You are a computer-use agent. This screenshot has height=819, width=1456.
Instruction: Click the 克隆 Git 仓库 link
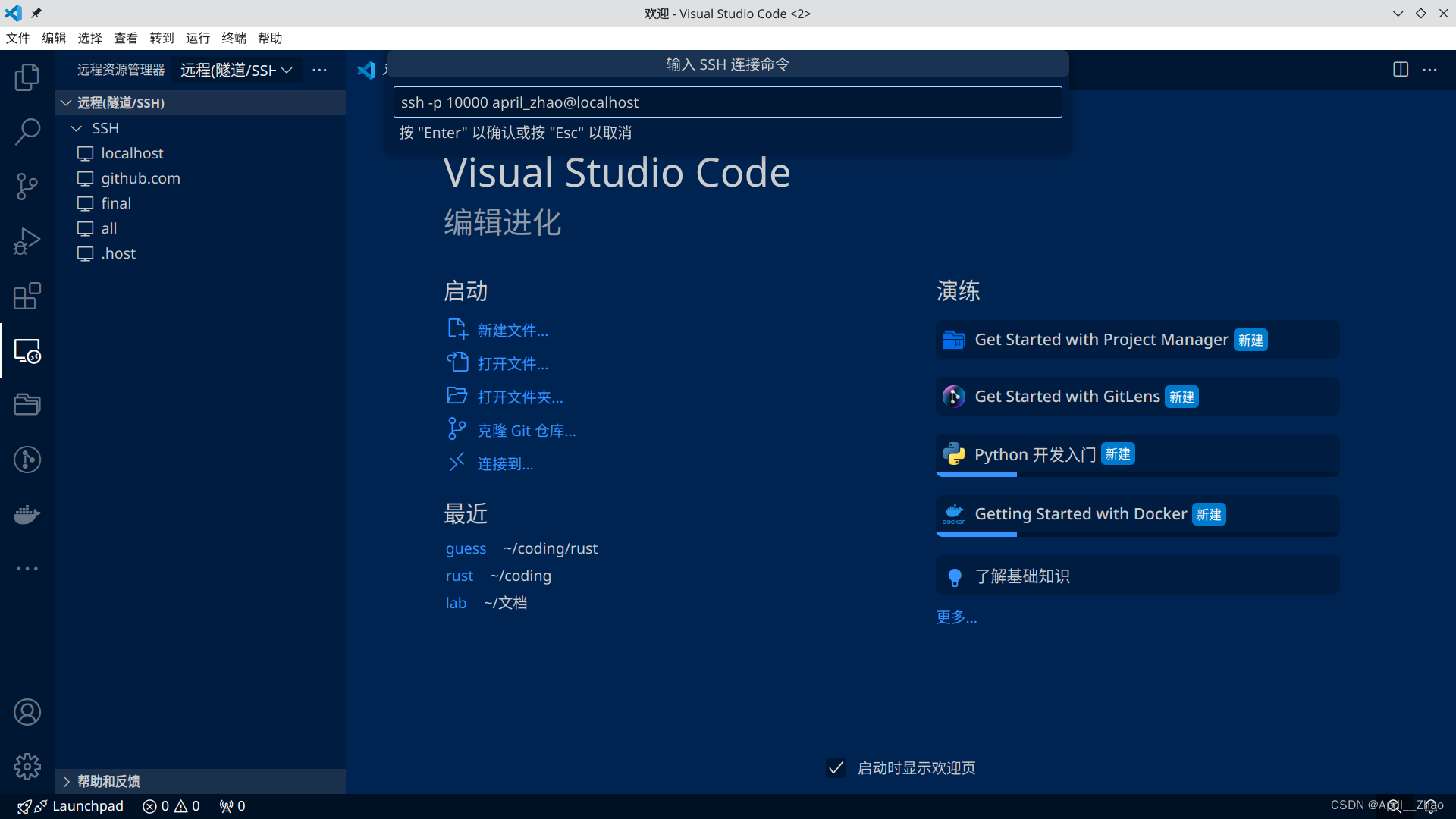[x=526, y=431]
